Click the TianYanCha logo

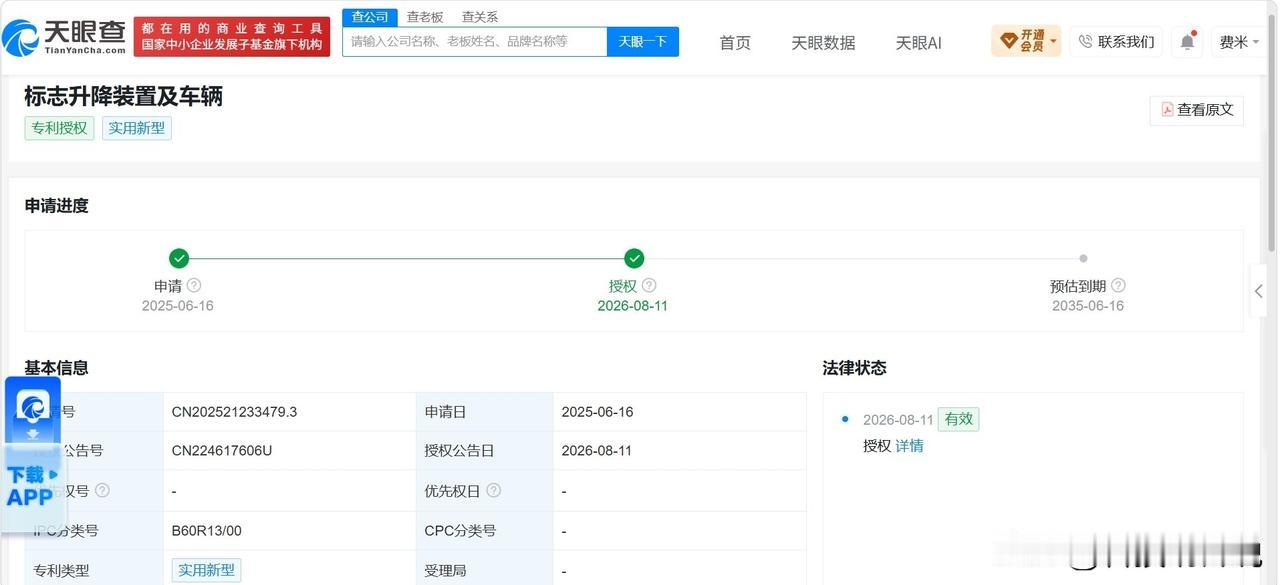coord(64,37)
